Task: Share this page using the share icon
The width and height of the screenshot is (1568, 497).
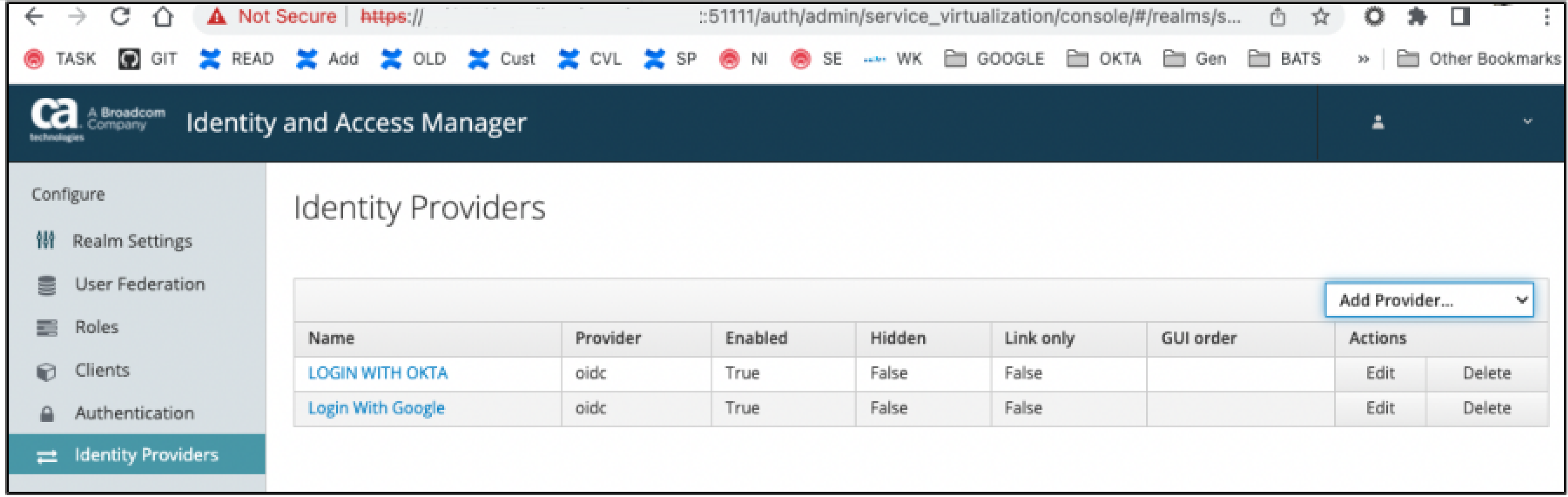Action: coord(1278,16)
